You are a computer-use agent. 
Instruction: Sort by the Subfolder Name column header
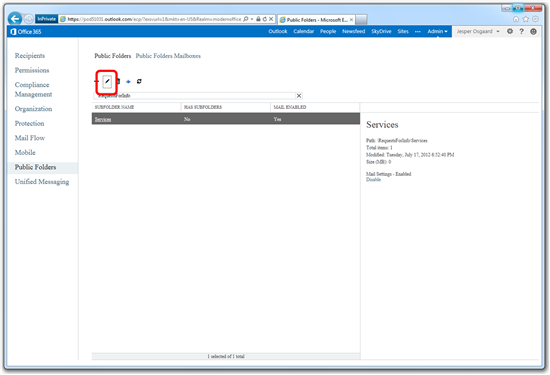(x=114, y=107)
